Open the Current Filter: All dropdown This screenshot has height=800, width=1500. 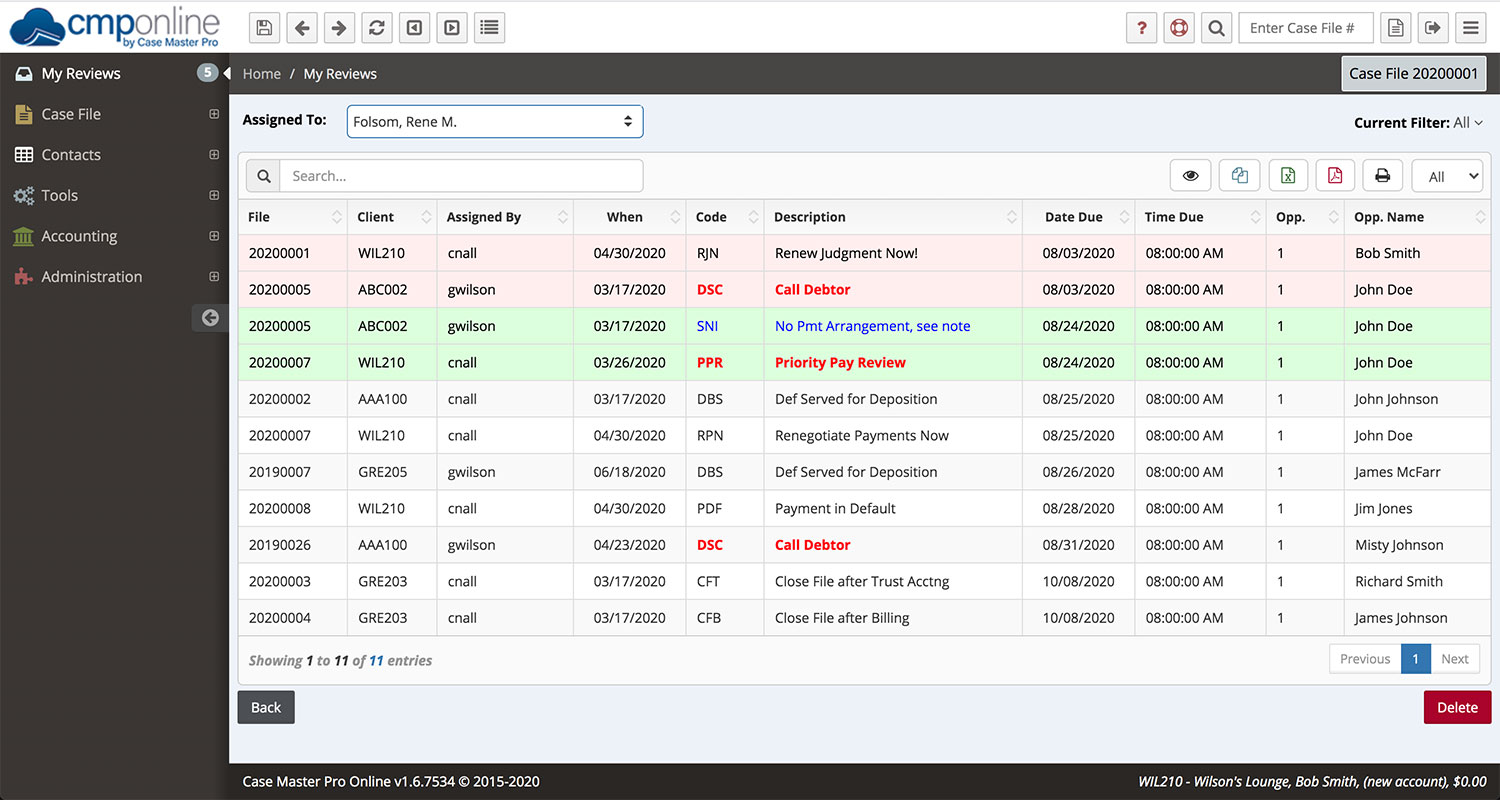(x=1418, y=123)
